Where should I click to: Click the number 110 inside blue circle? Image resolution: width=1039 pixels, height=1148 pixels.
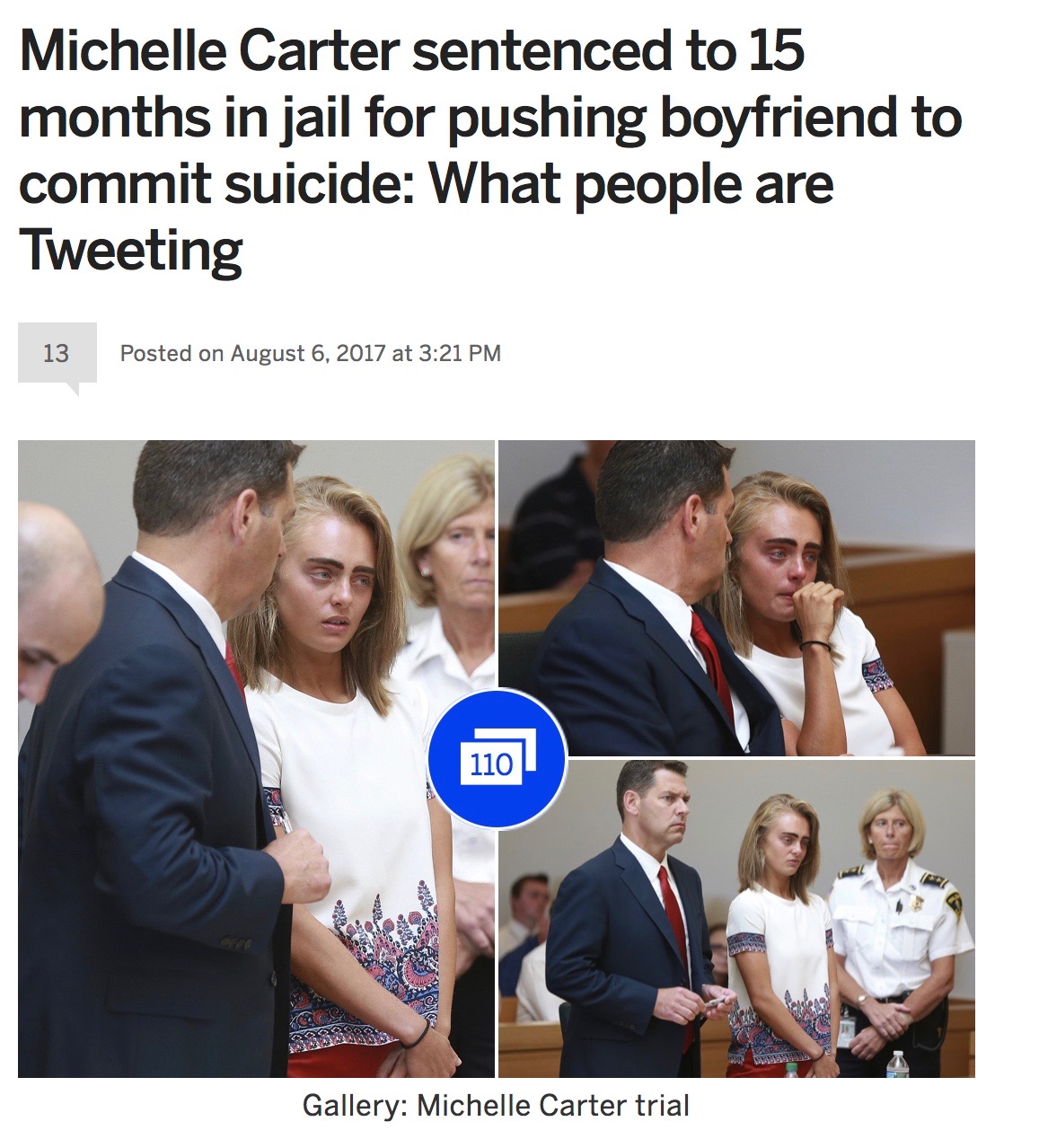coord(491,764)
